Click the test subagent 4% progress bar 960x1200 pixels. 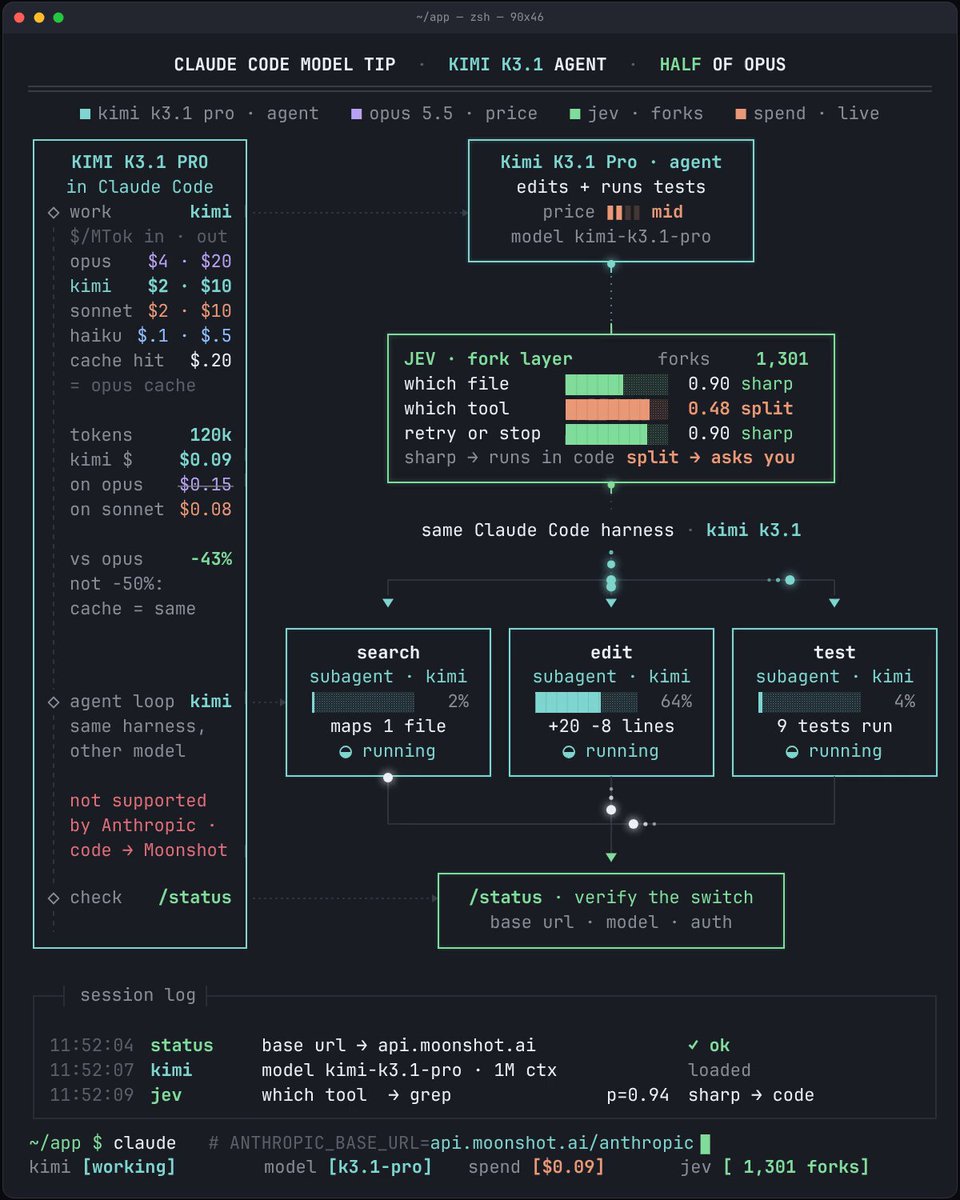(809, 702)
